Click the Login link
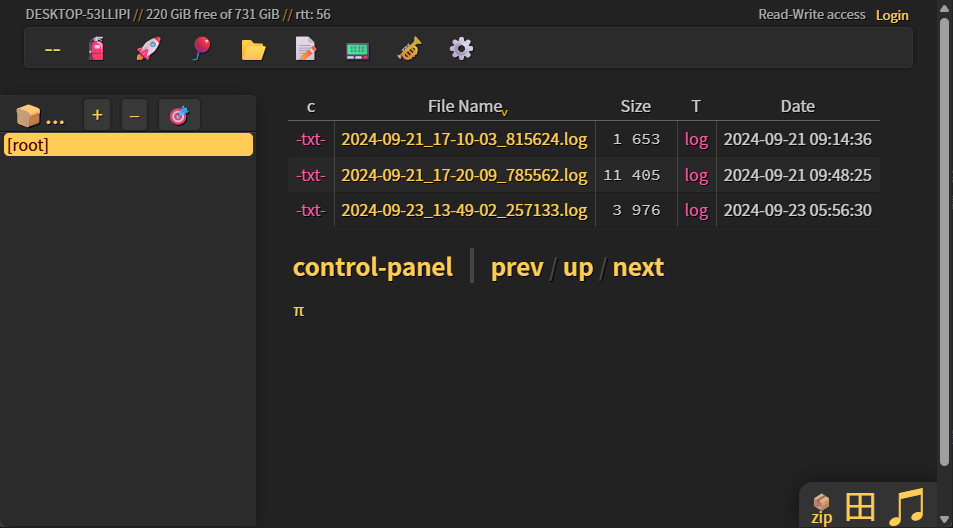This screenshot has height=528, width=953. (x=892, y=15)
